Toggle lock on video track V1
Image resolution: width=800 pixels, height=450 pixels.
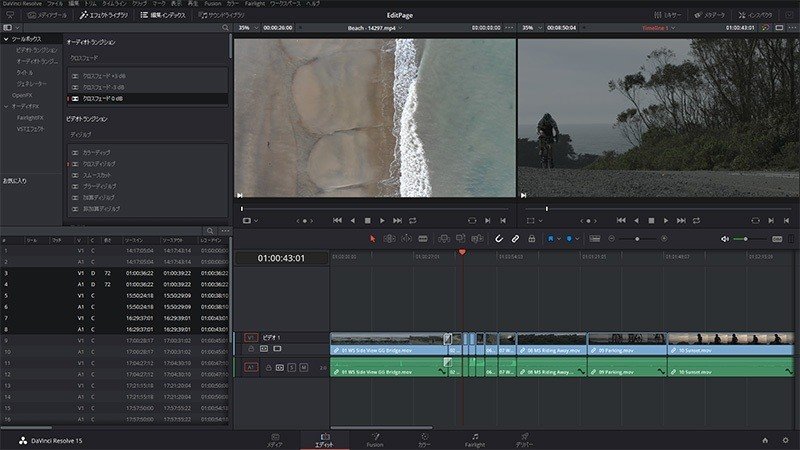pos(251,349)
